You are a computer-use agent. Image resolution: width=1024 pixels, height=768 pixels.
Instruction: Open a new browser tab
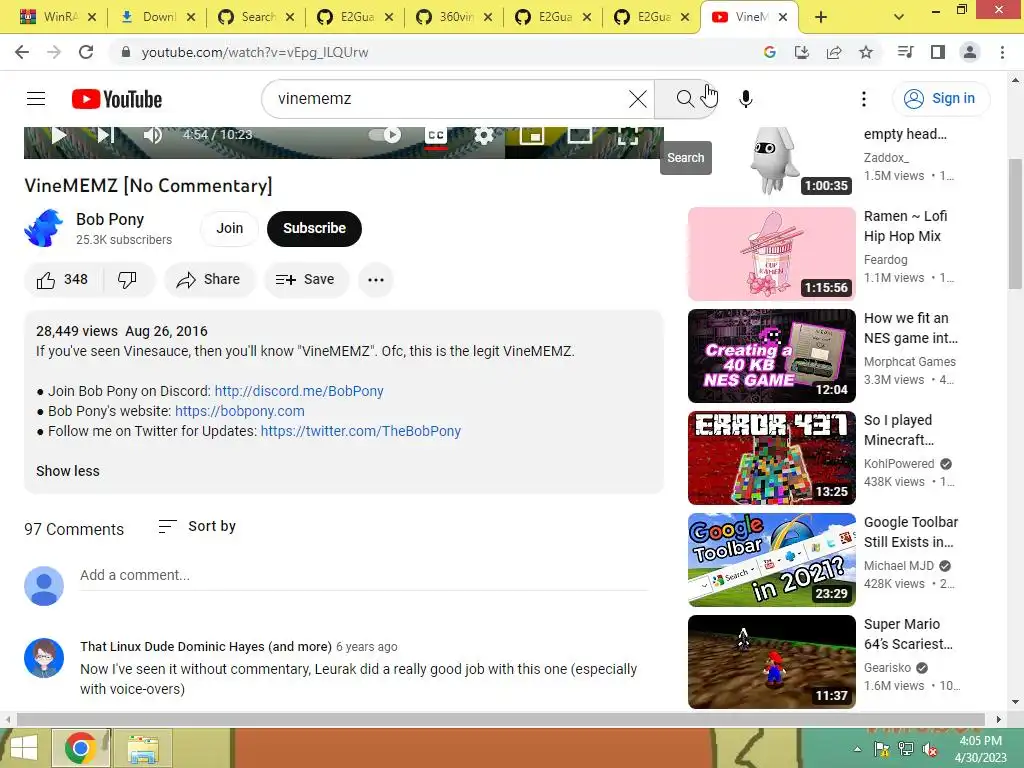[x=821, y=18]
